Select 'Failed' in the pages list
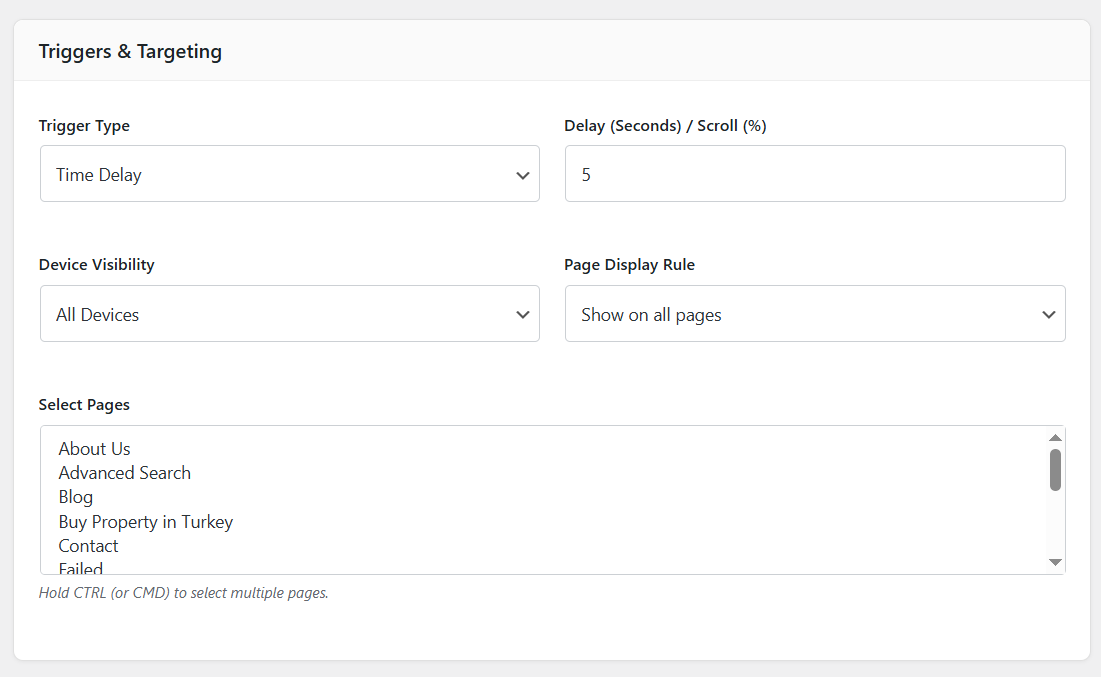This screenshot has width=1101, height=677. (80, 566)
